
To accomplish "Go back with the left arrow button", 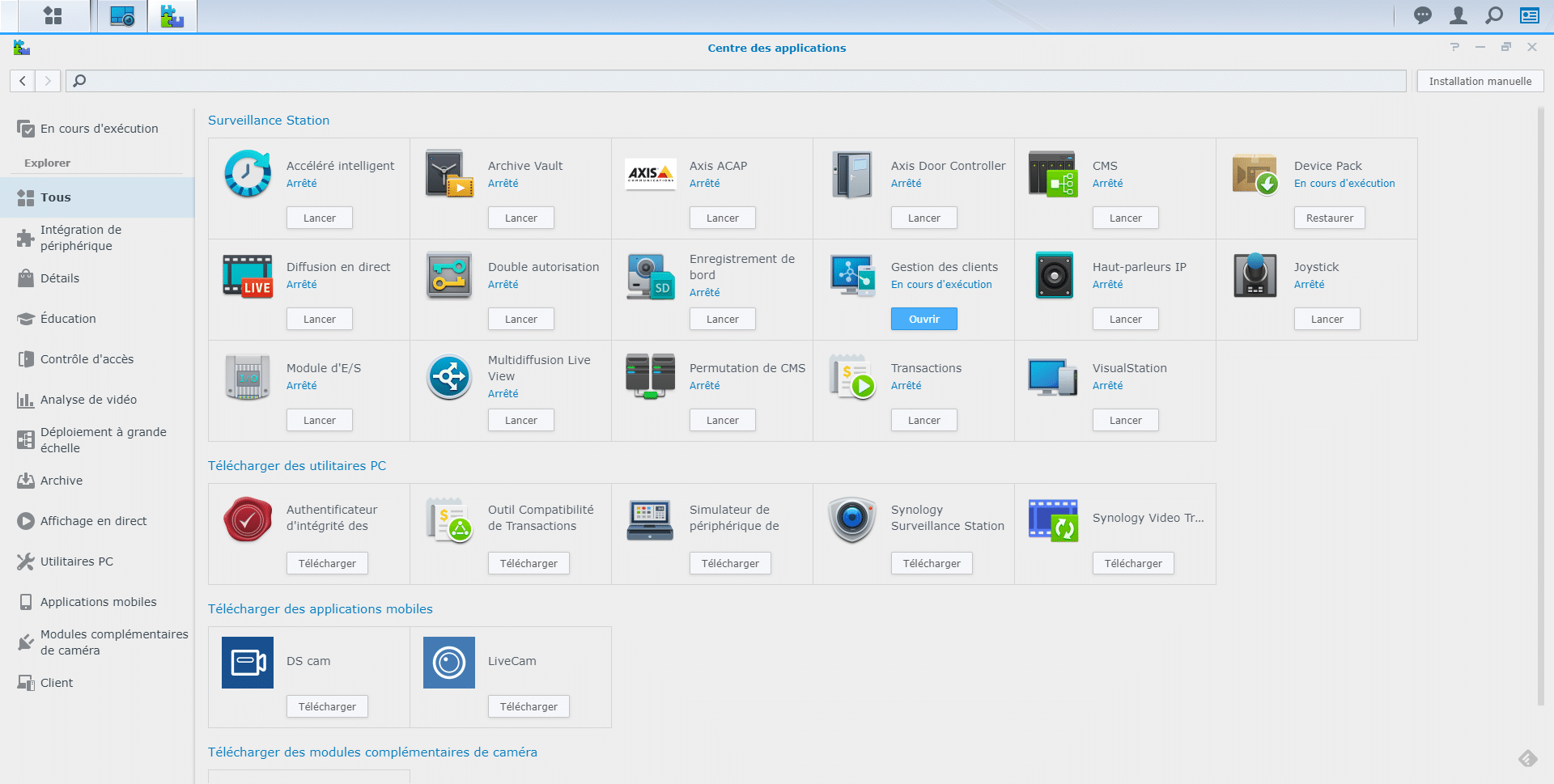I will [x=22, y=81].
